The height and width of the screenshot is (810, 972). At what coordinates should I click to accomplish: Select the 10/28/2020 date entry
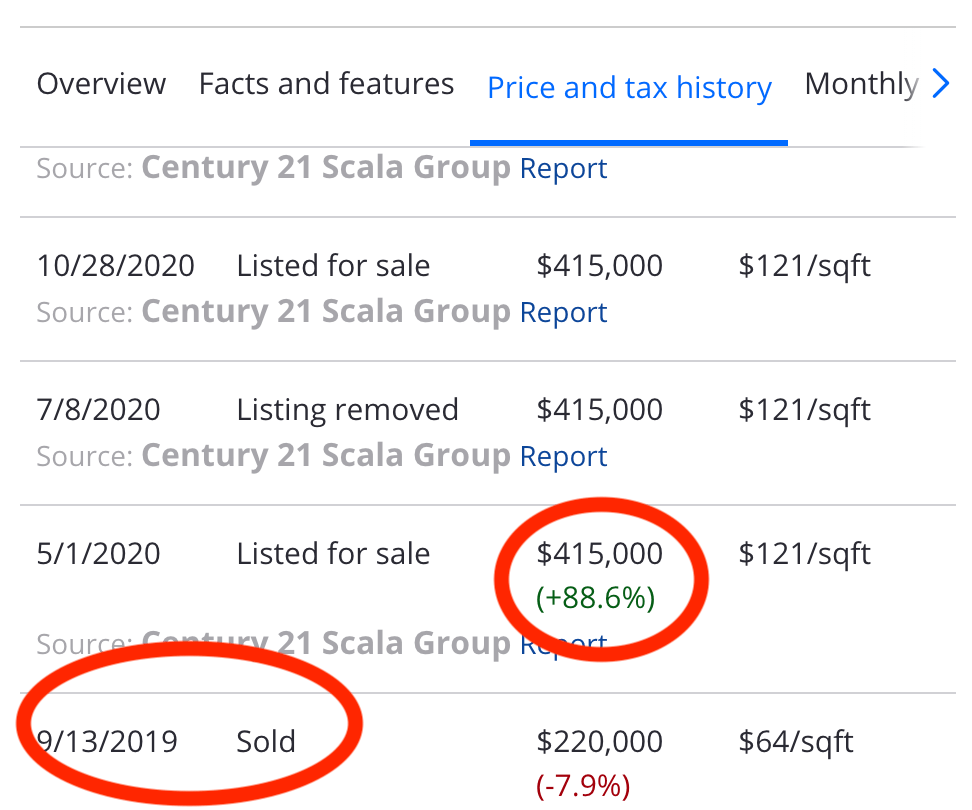pos(116,266)
